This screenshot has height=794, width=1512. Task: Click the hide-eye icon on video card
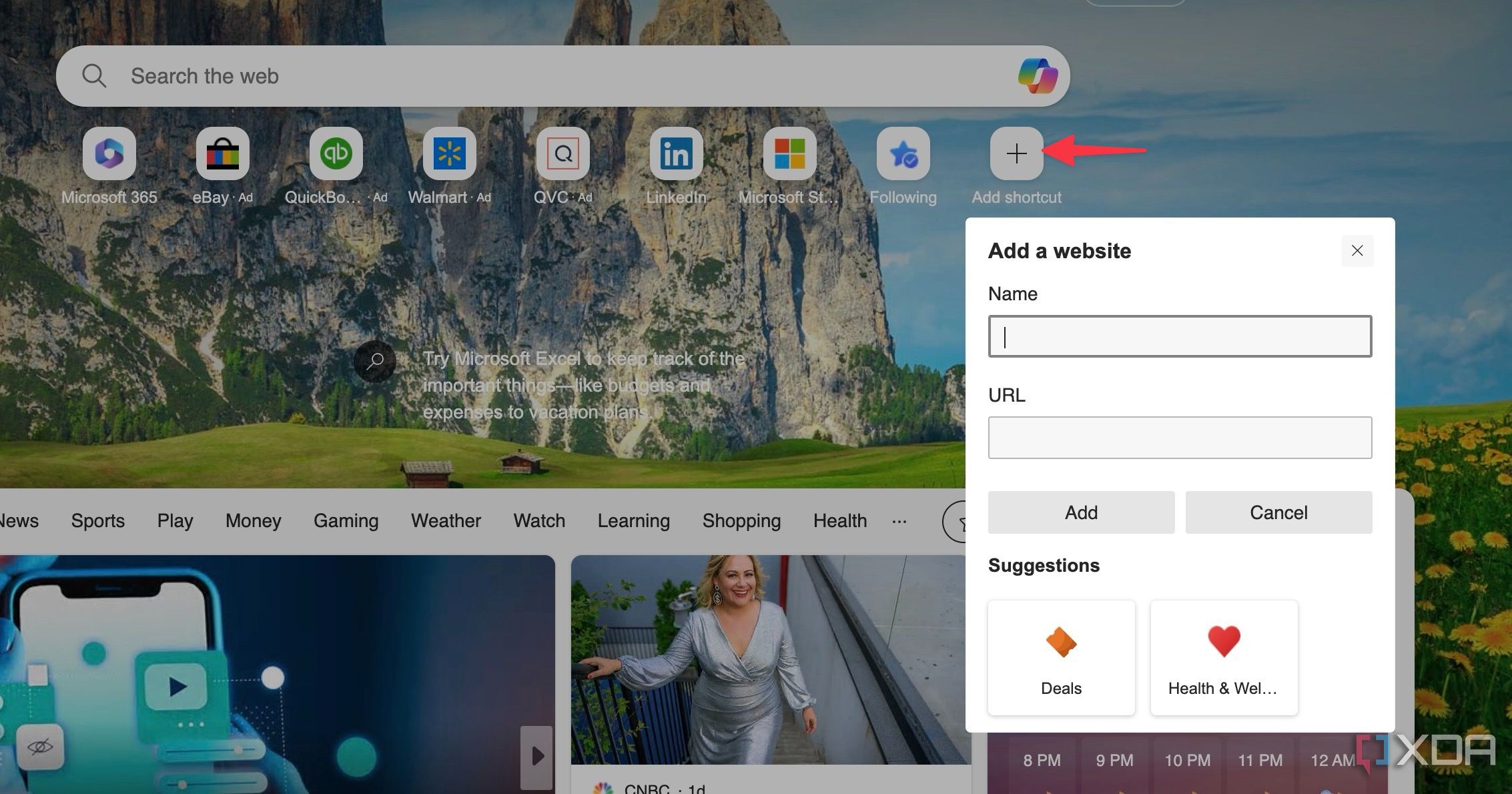(x=40, y=747)
